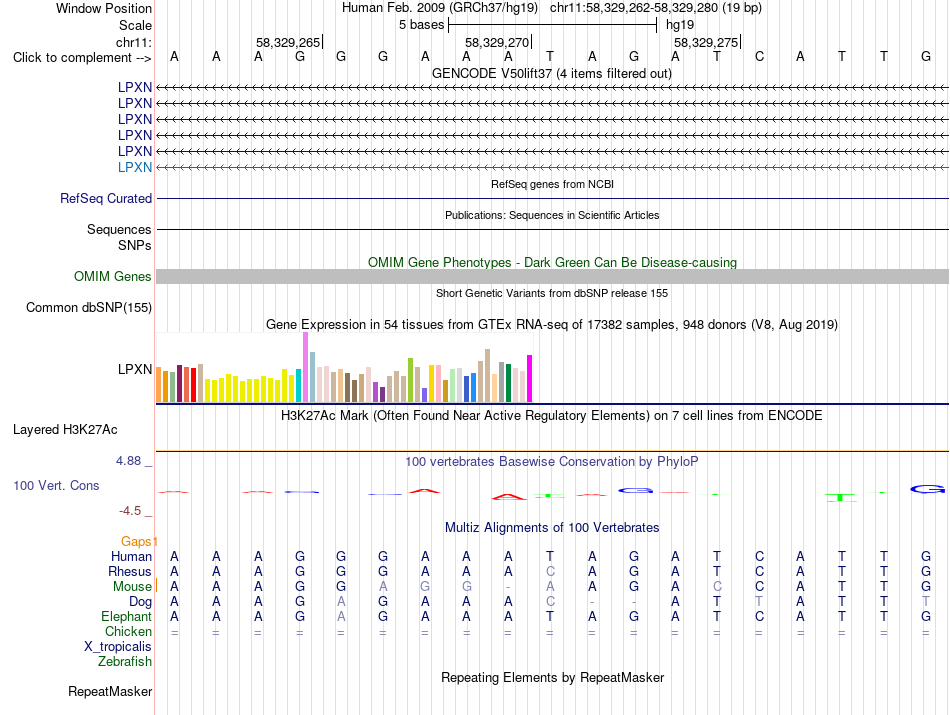Click Common dbSNP(155) track label

[88, 307]
